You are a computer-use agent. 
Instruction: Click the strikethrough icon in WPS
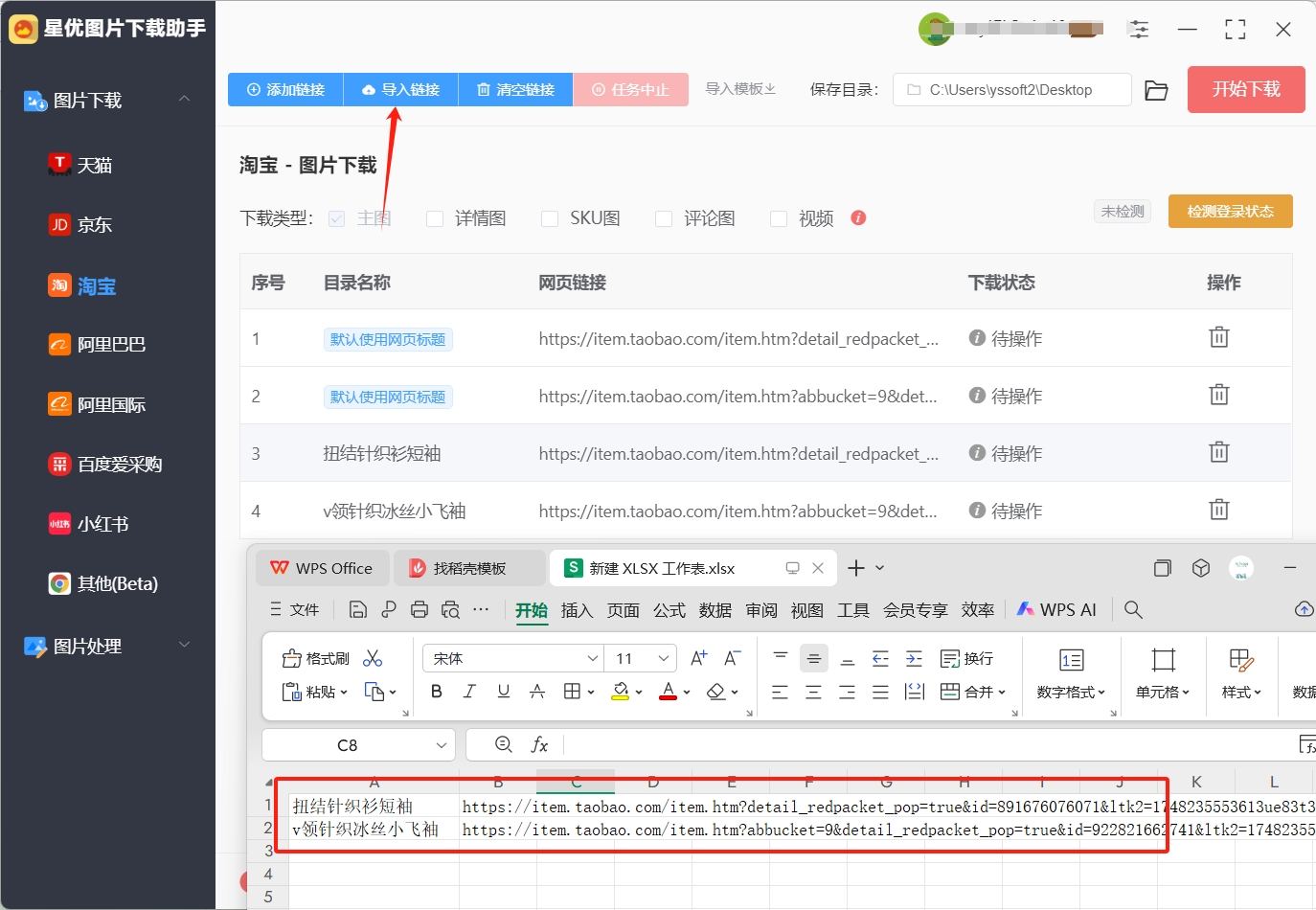point(537,692)
